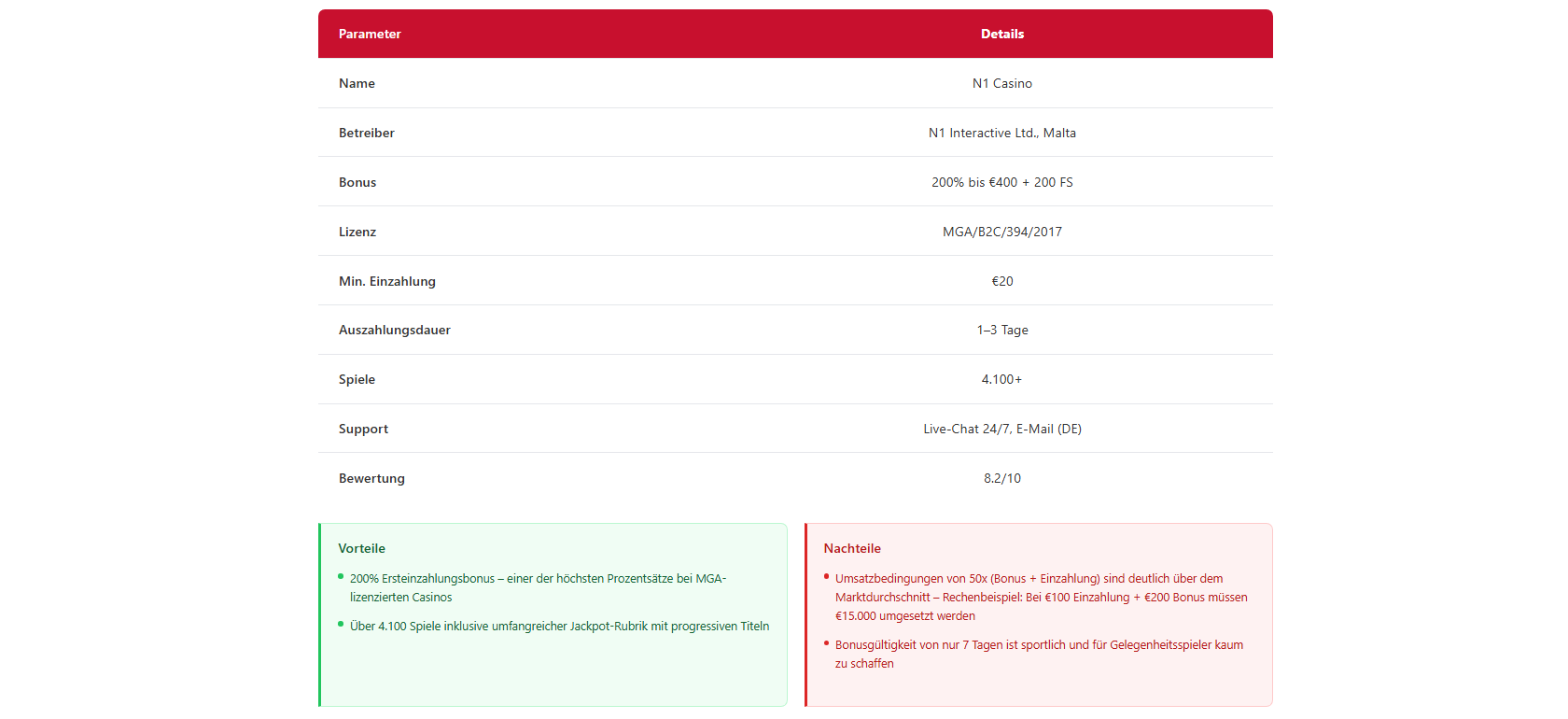Click the Nachteile heading

click(x=852, y=548)
